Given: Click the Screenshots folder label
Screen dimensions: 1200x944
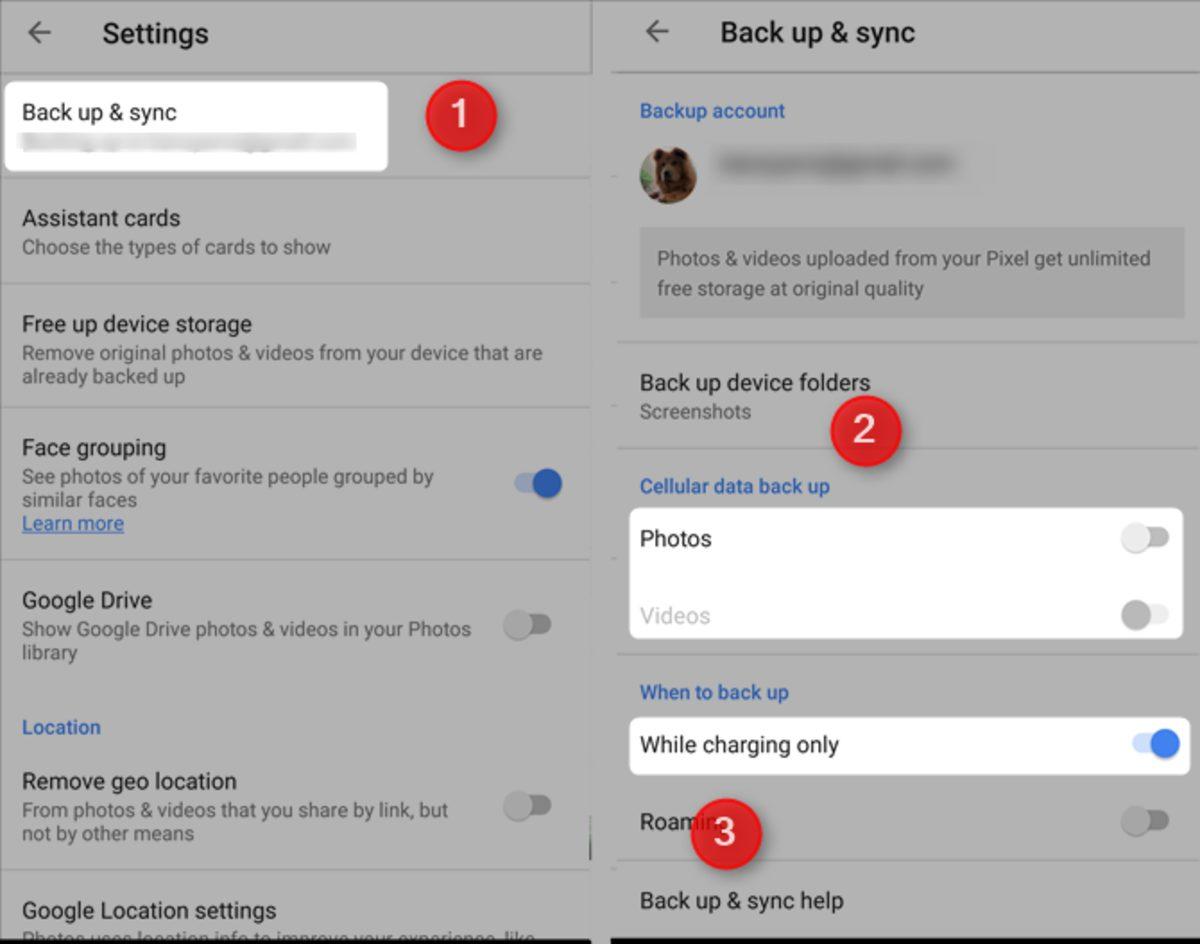Looking at the screenshot, I should pyautogui.click(x=695, y=411).
